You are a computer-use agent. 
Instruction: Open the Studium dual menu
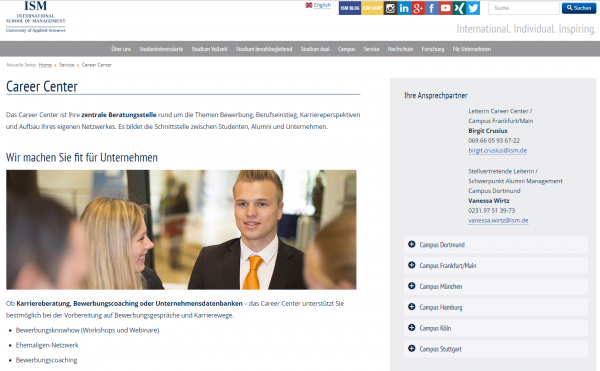[x=315, y=49]
